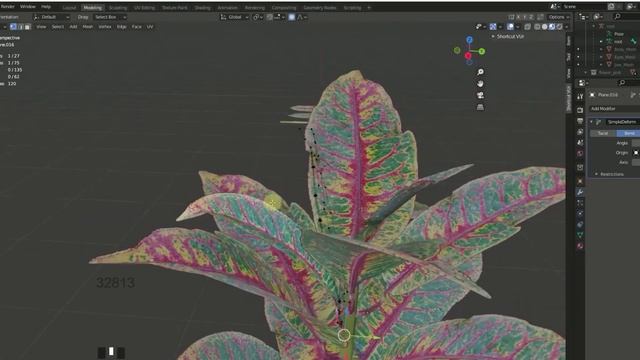Click the red X axis gizmo ball

coord(468,56)
